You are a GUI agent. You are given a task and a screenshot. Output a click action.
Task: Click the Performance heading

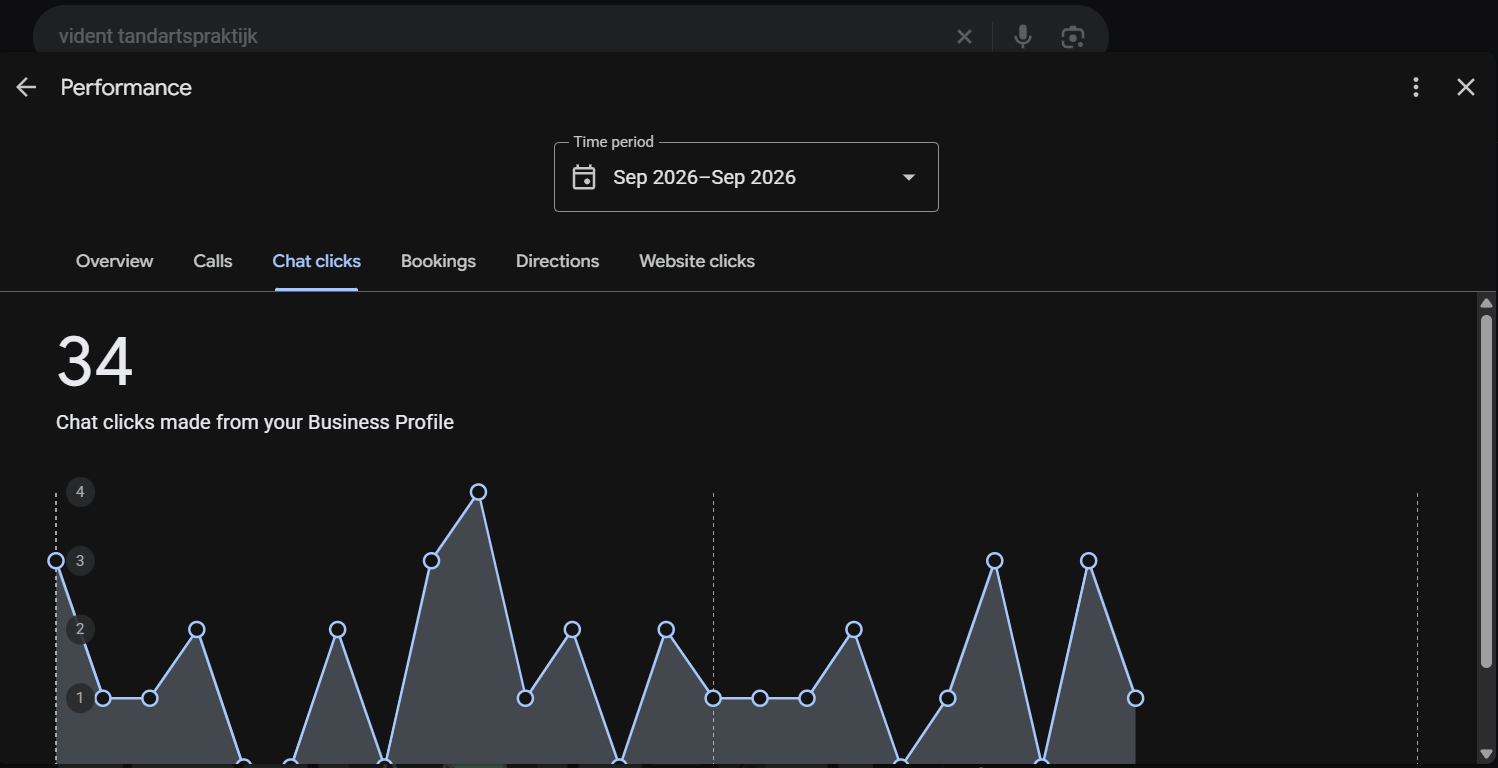[126, 87]
